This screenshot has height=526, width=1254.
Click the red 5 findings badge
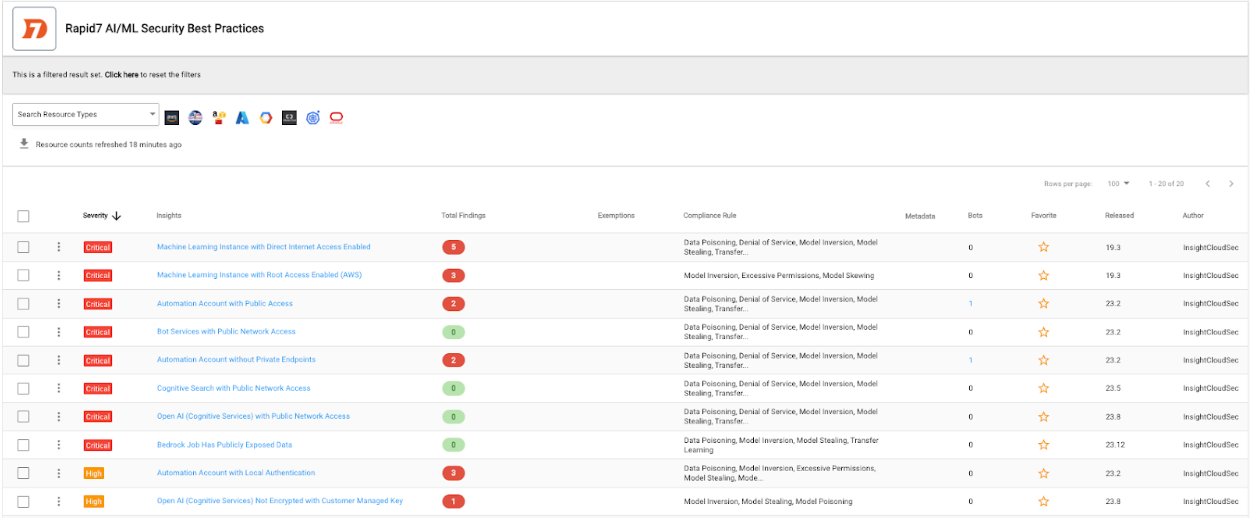[x=453, y=247]
